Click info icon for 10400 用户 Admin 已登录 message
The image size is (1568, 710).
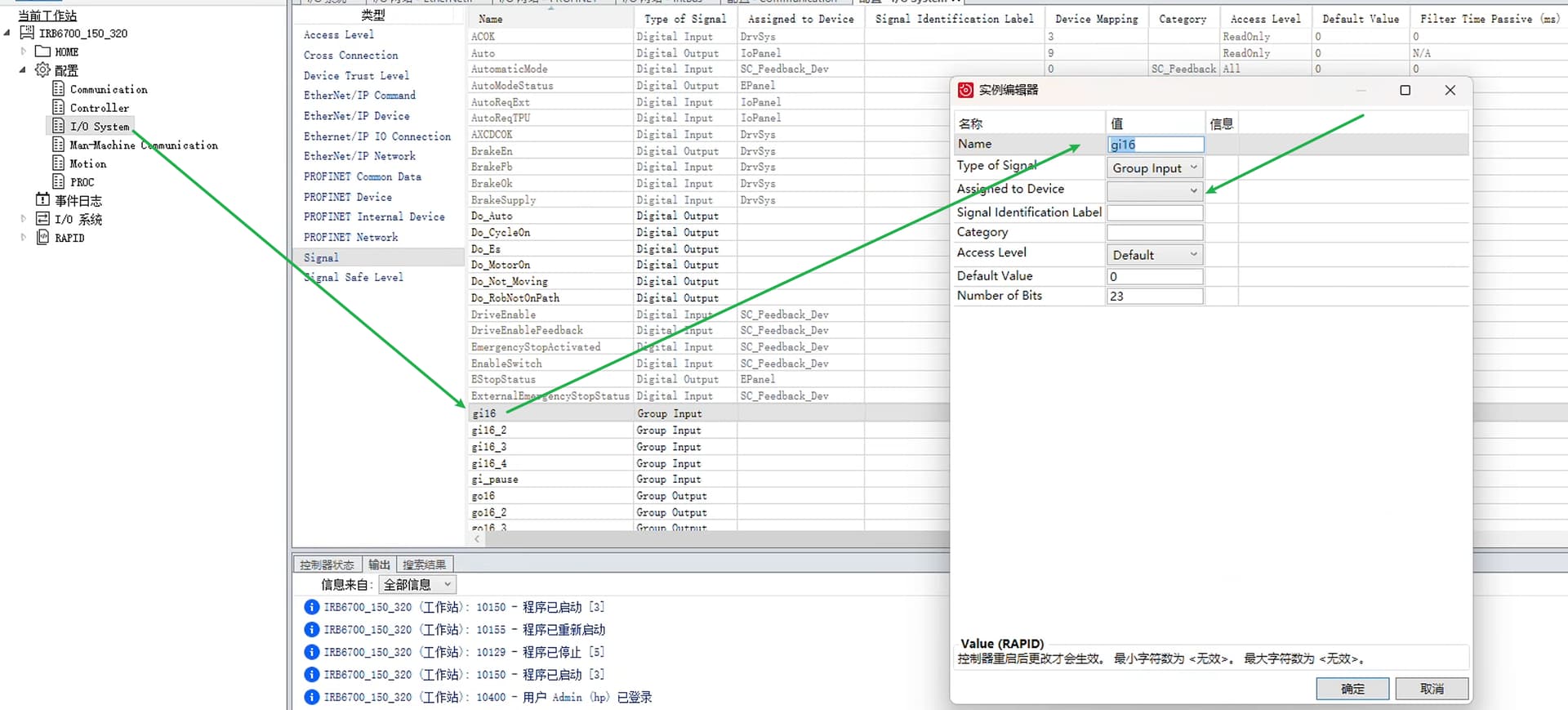[x=311, y=697]
